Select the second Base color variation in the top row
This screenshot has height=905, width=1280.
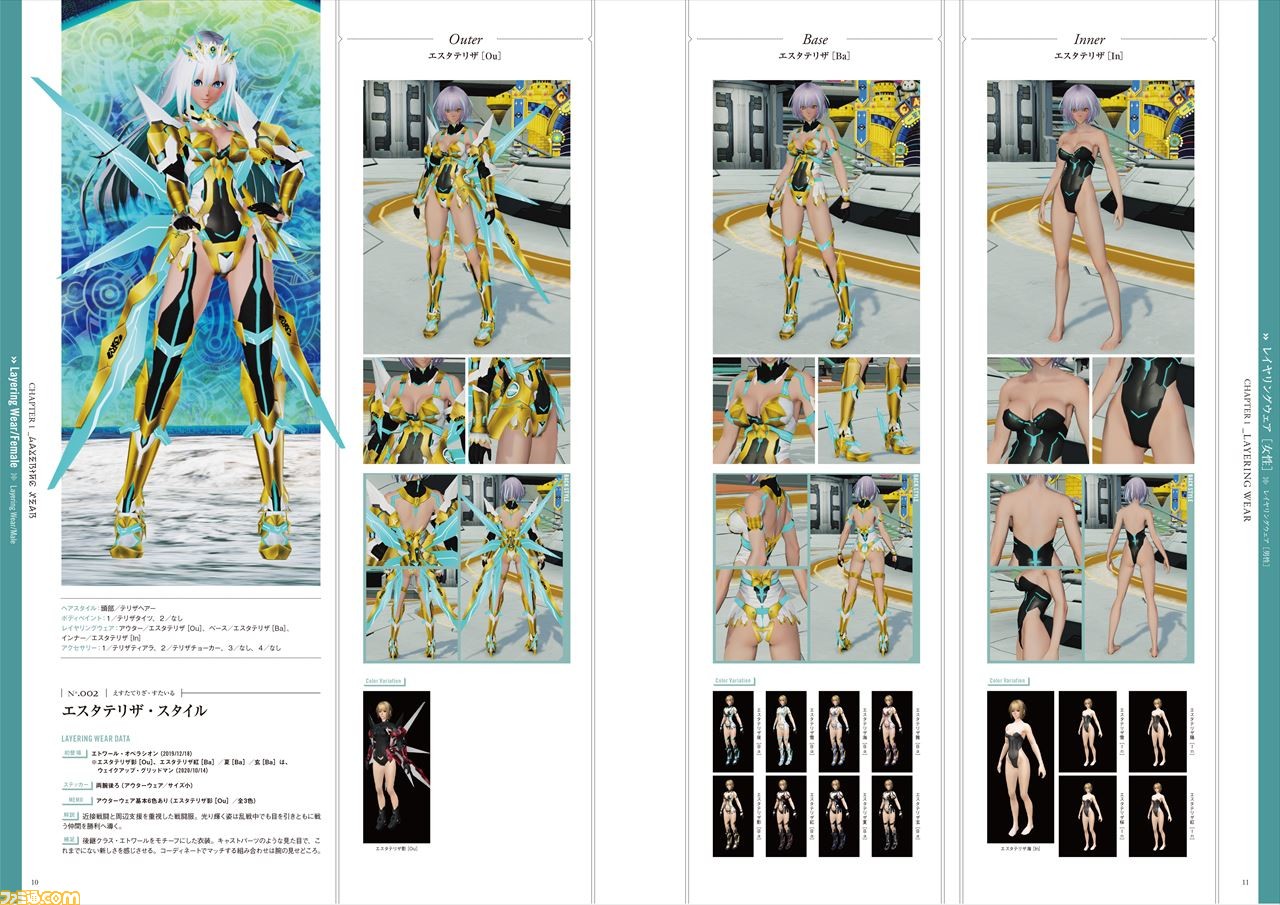point(786,731)
